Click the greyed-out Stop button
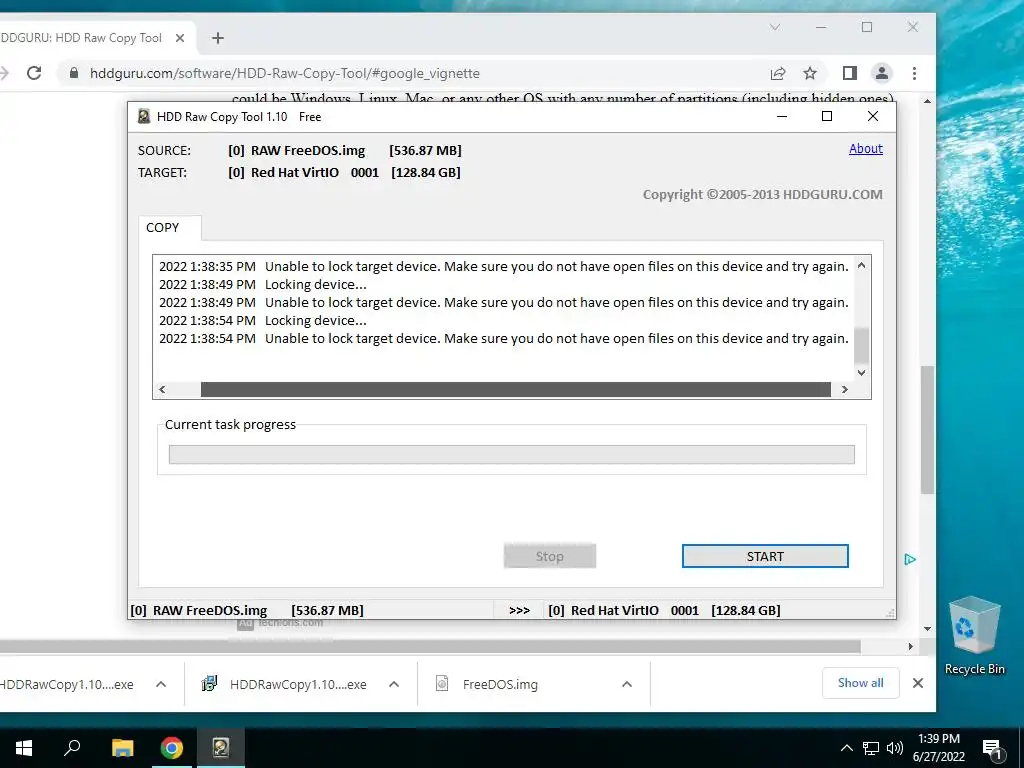Screen dimensions: 1024x768 coord(549,556)
